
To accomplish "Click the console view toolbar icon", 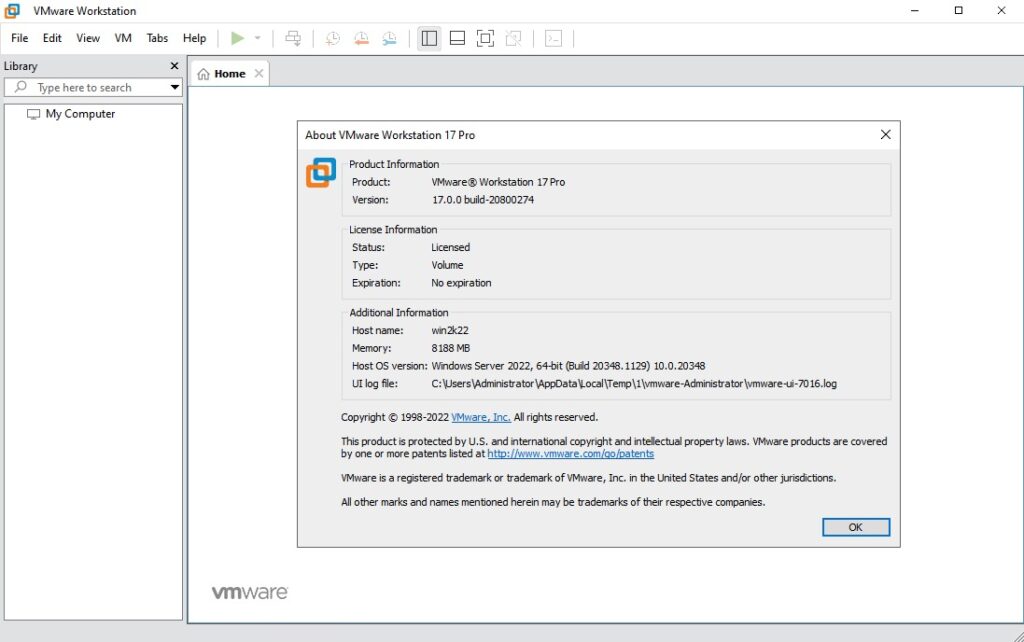I will pyautogui.click(x=554, y=39).
